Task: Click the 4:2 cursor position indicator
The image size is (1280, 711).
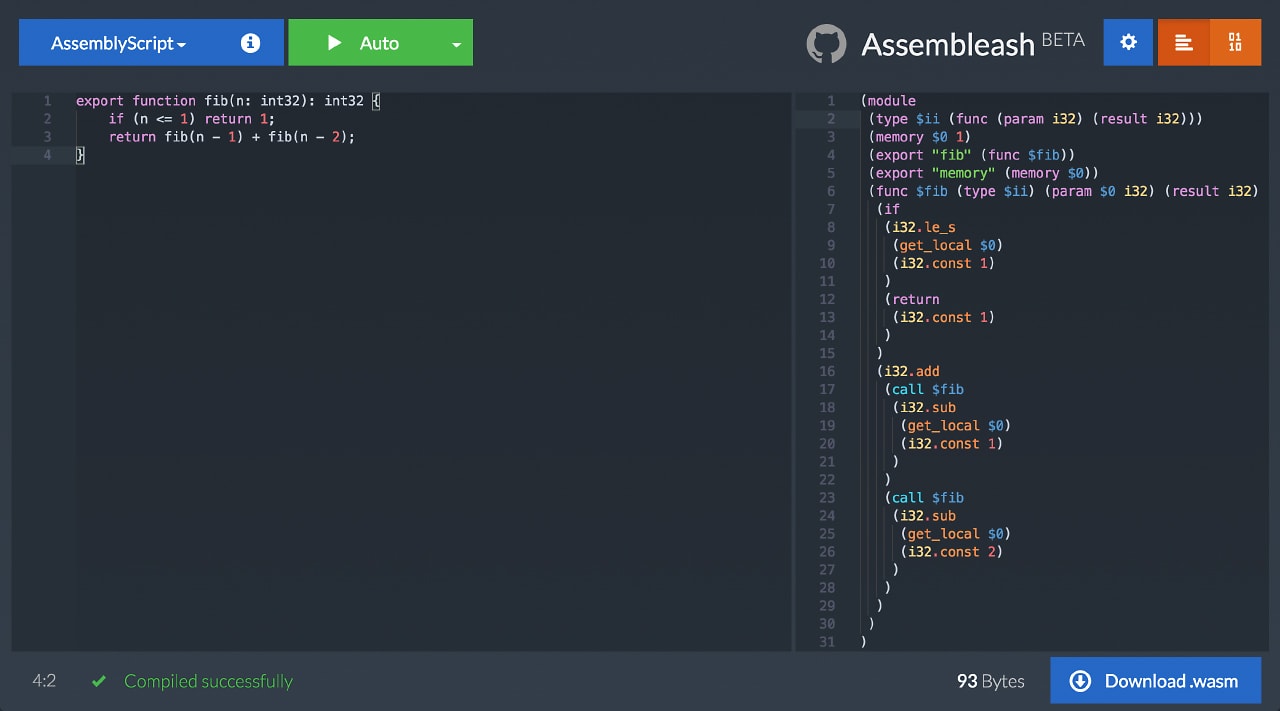Action: (x=43, y=680)
